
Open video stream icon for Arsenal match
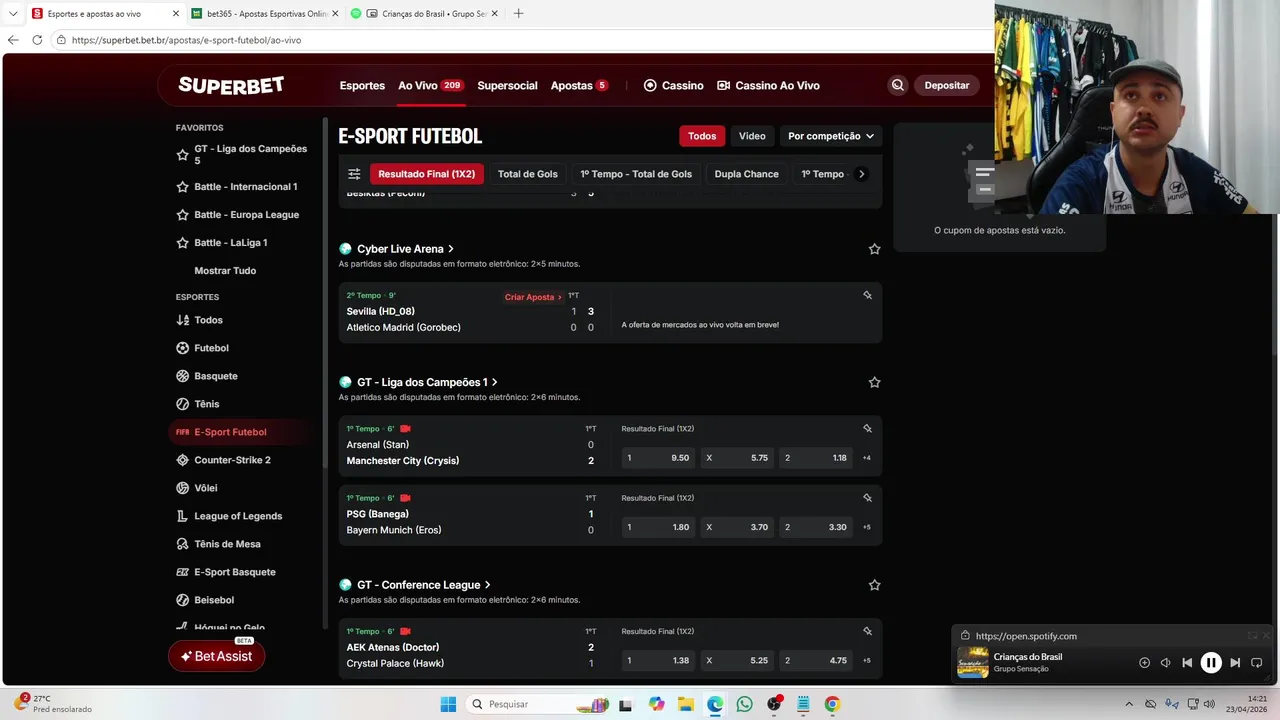pos(406,429)
